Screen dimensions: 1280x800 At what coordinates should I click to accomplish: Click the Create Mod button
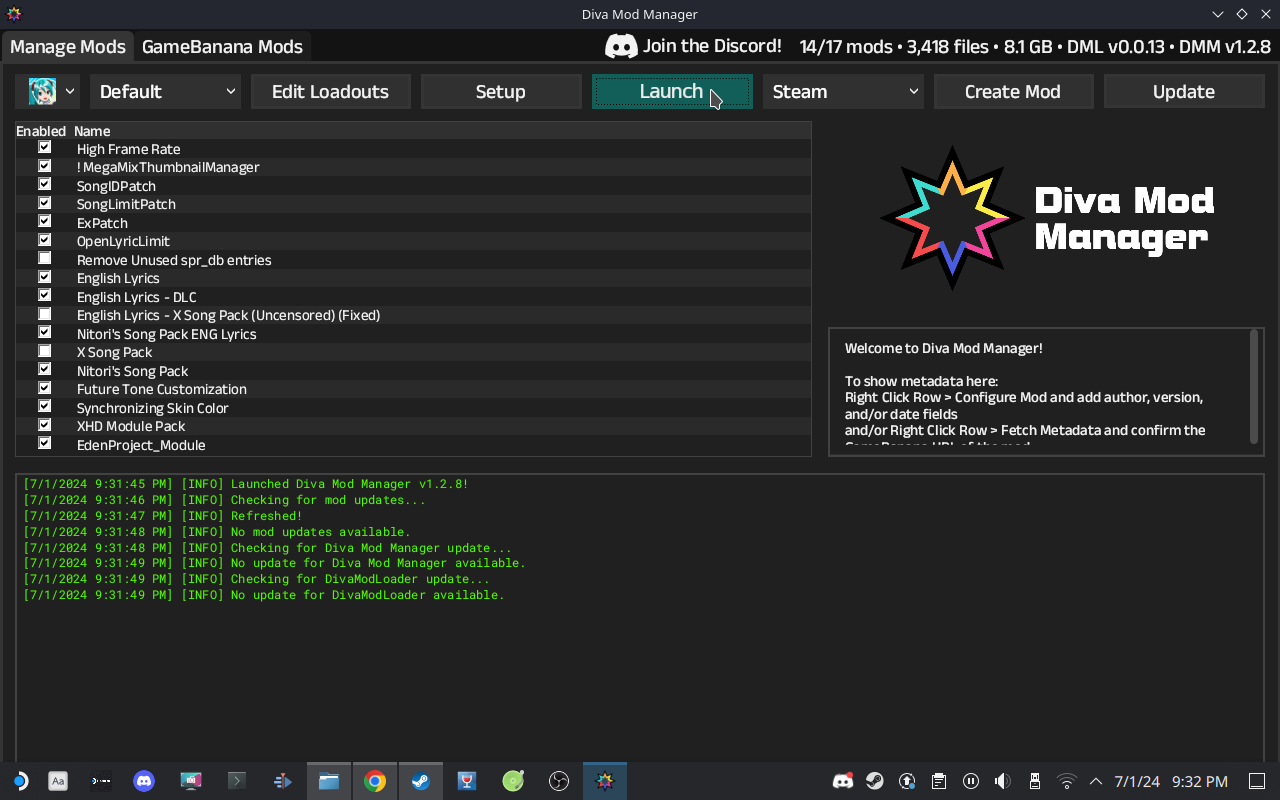click(1013, 91)
